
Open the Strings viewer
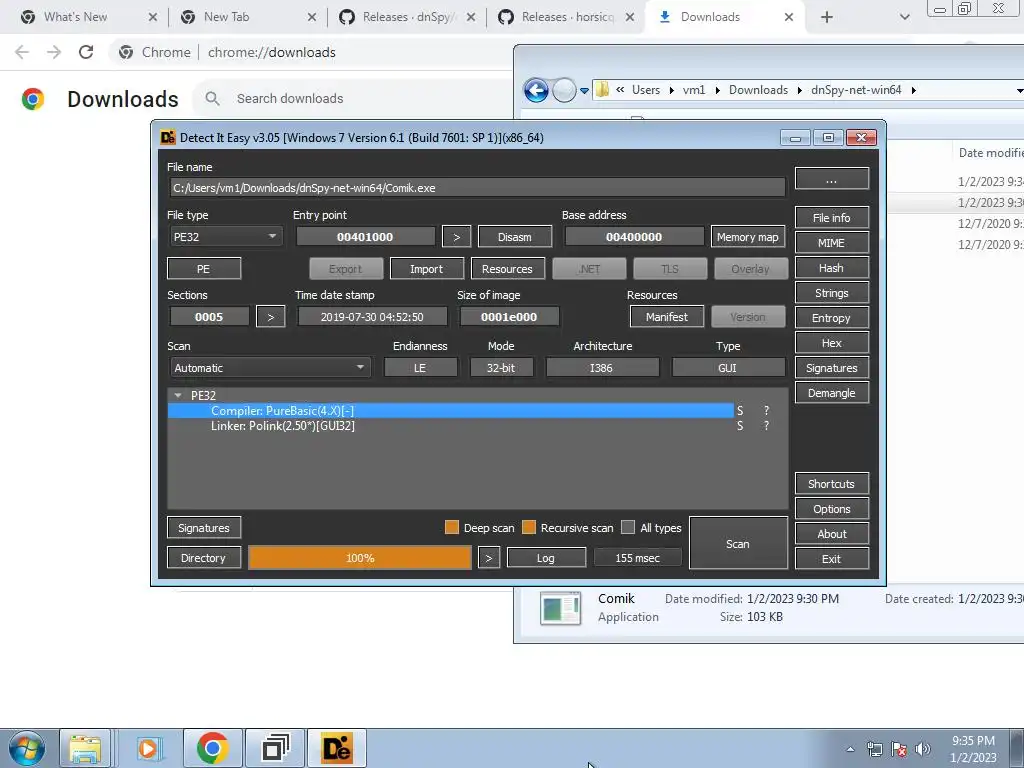(x=831, y=293)
